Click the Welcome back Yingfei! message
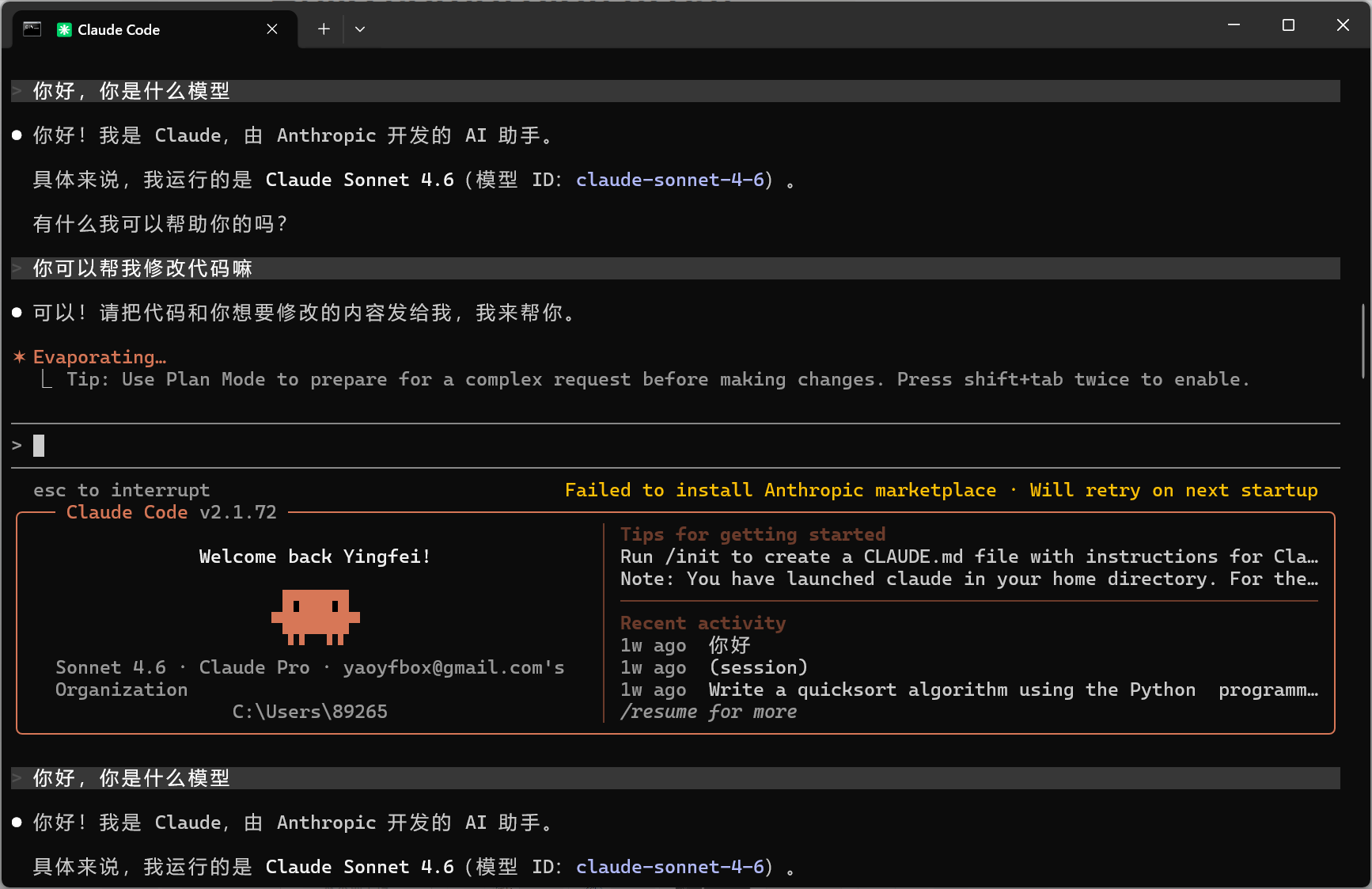 point(315,557)
